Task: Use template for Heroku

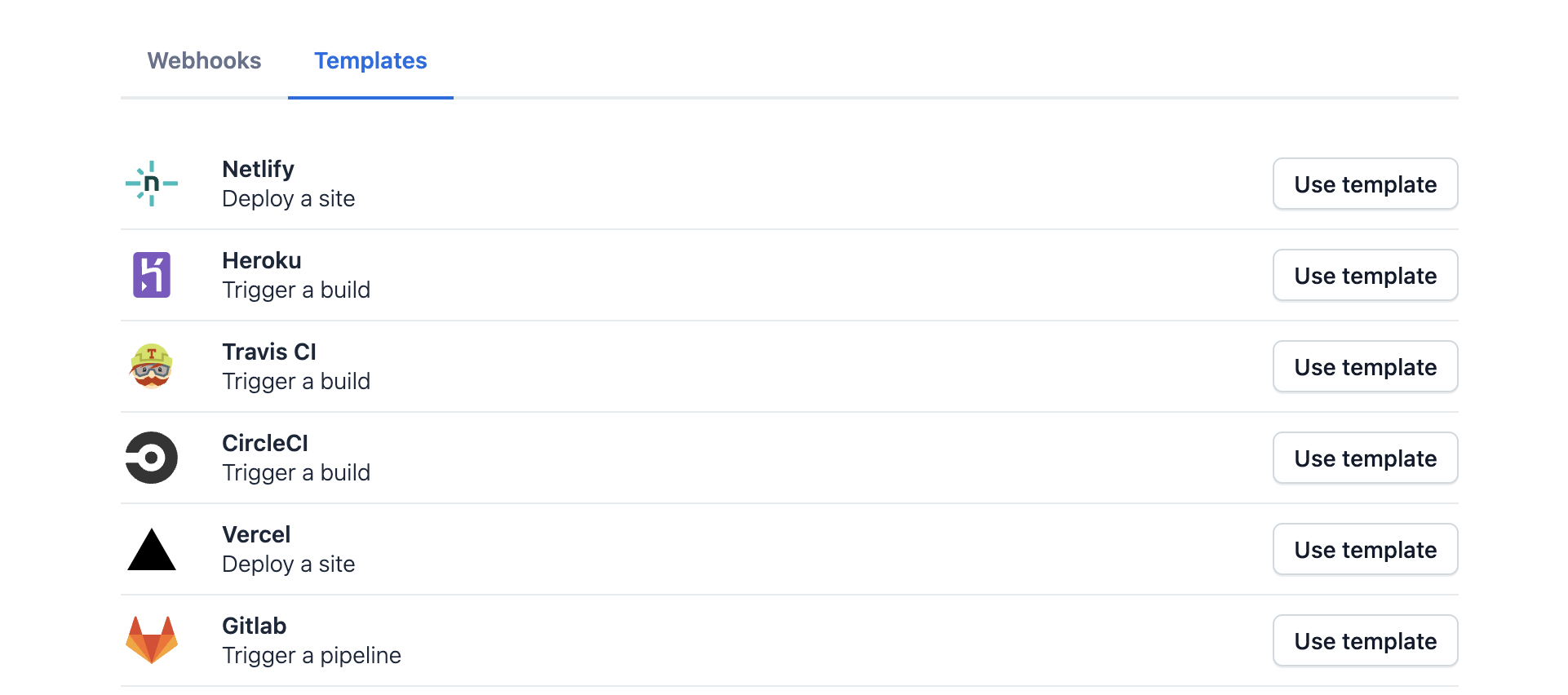Action: (1365, 275)
